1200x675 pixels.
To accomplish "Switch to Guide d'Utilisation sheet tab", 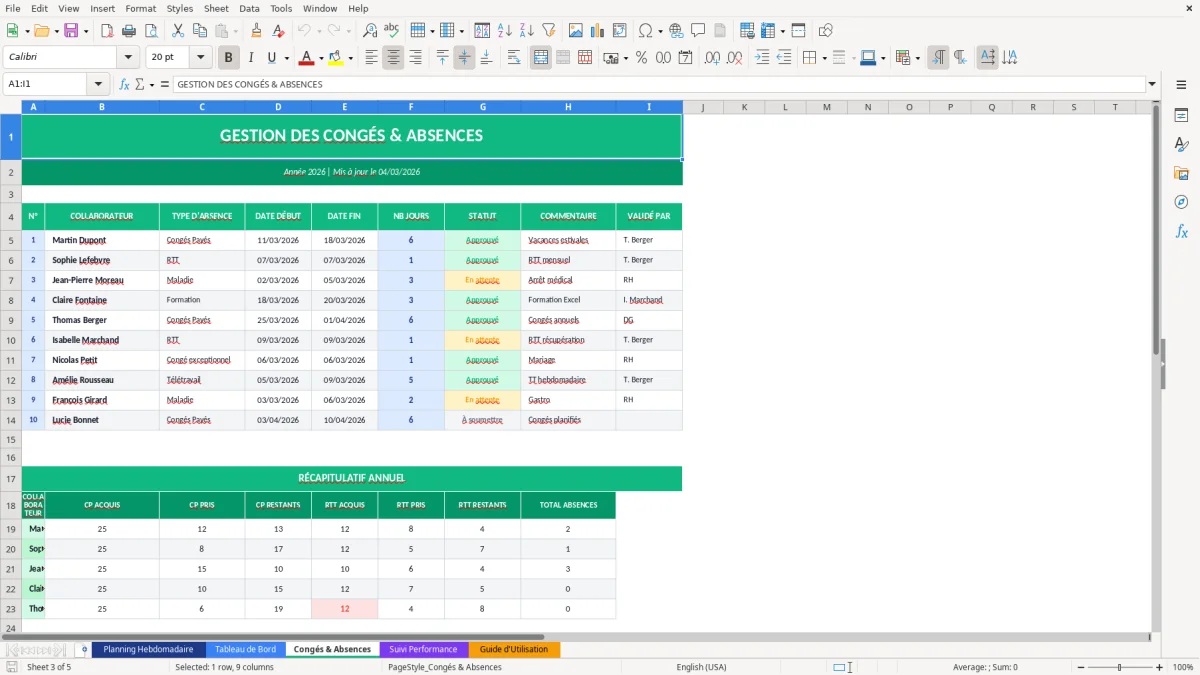I will (x=514, y=650).
